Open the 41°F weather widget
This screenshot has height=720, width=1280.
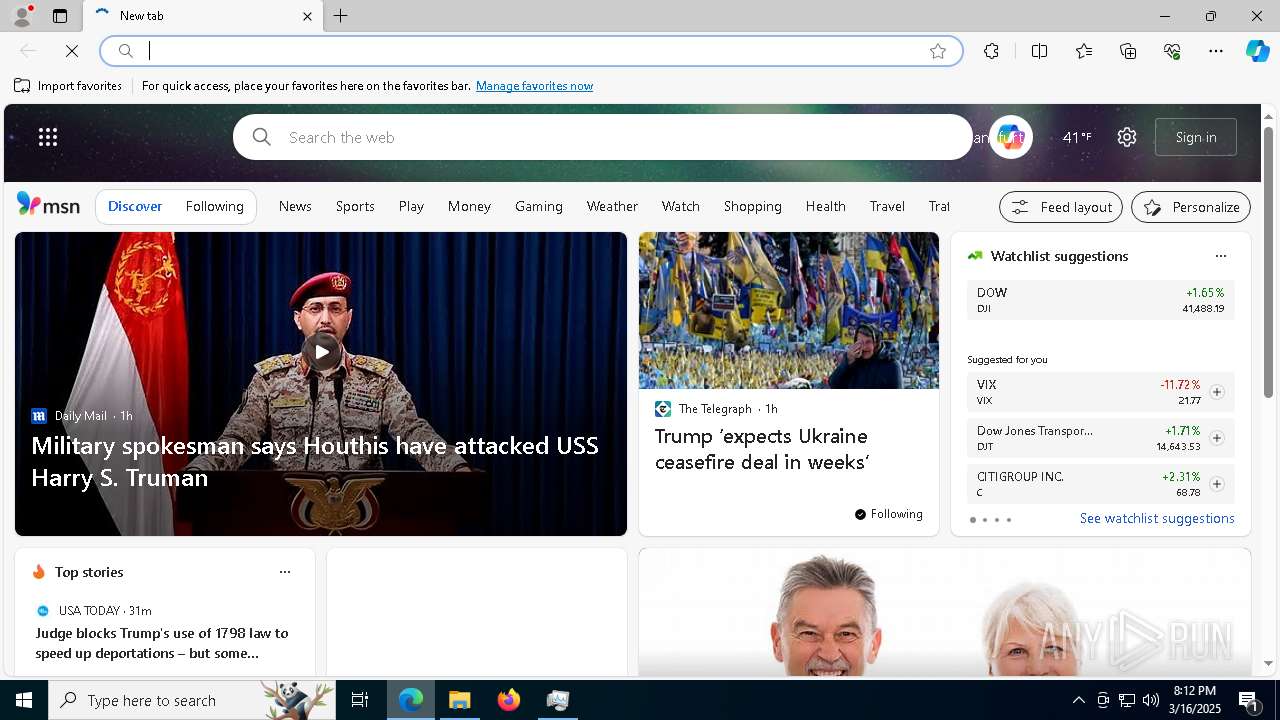tap(1077, 137)
